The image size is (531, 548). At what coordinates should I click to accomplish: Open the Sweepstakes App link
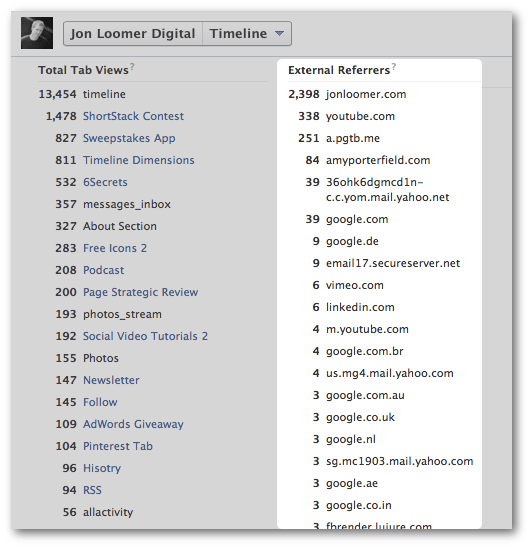(129, 138)
